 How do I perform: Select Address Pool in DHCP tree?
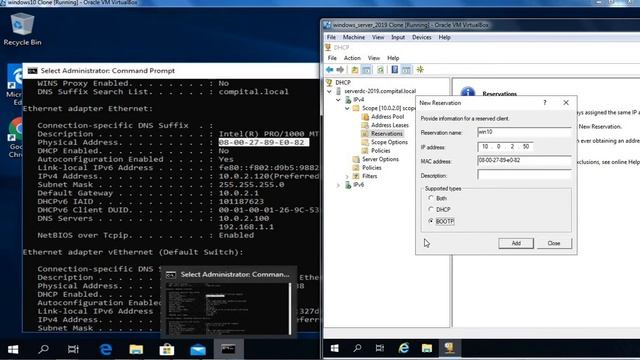click(387, 117)
